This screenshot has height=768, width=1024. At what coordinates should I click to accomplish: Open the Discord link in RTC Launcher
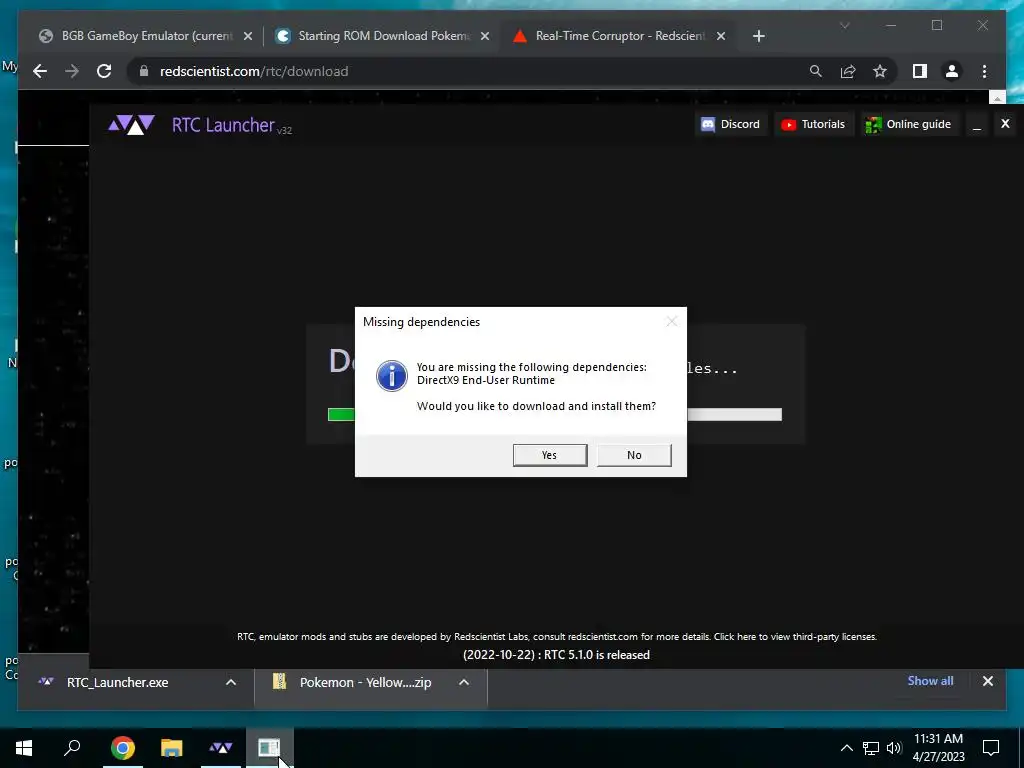point(731,124)
